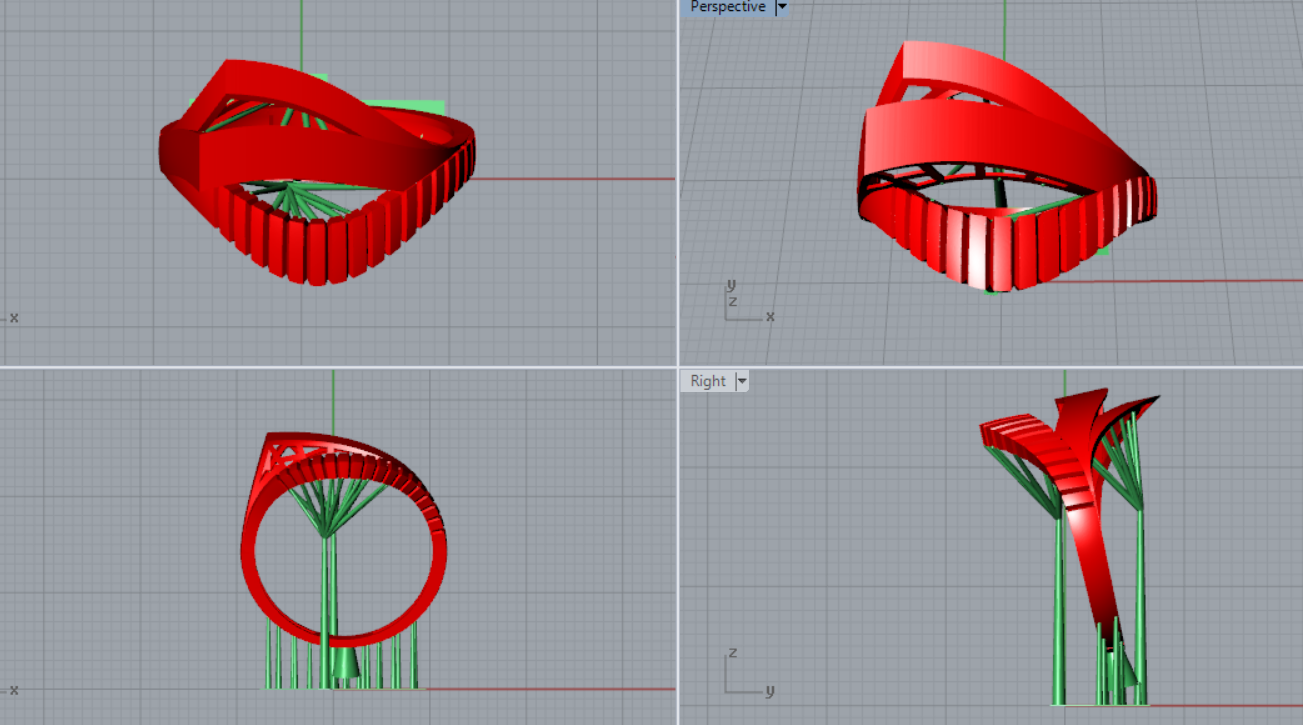Click the Right viewport title label

point(708,381)
